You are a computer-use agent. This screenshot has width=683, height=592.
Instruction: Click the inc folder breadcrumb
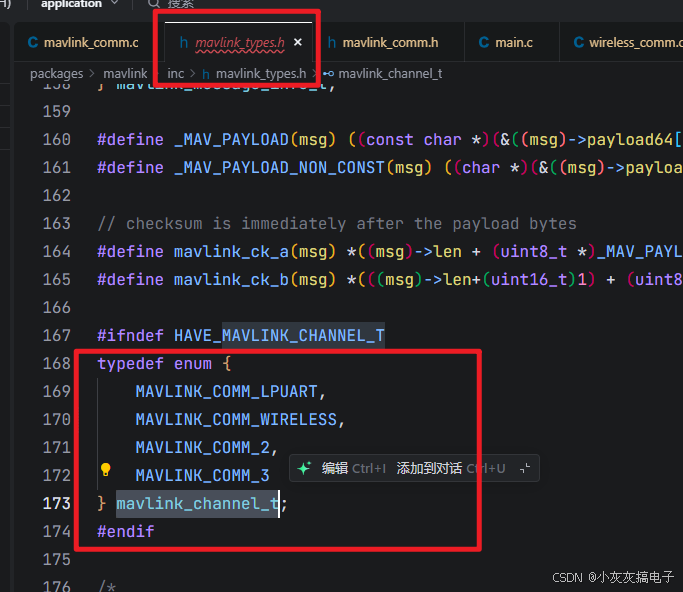click(x=176, y=74)
